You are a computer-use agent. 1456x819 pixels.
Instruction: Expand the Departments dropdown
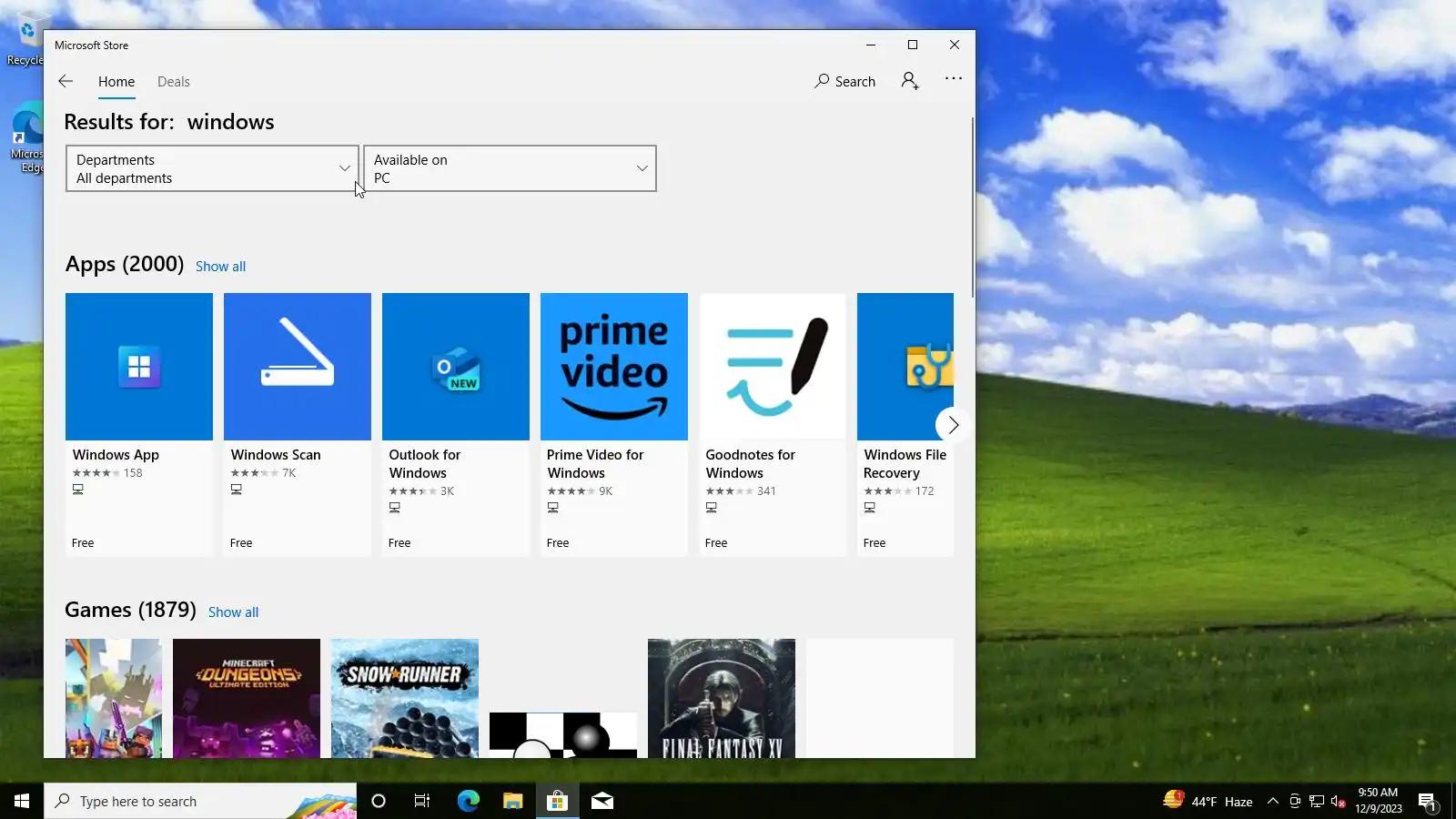(x=212, y=168)
